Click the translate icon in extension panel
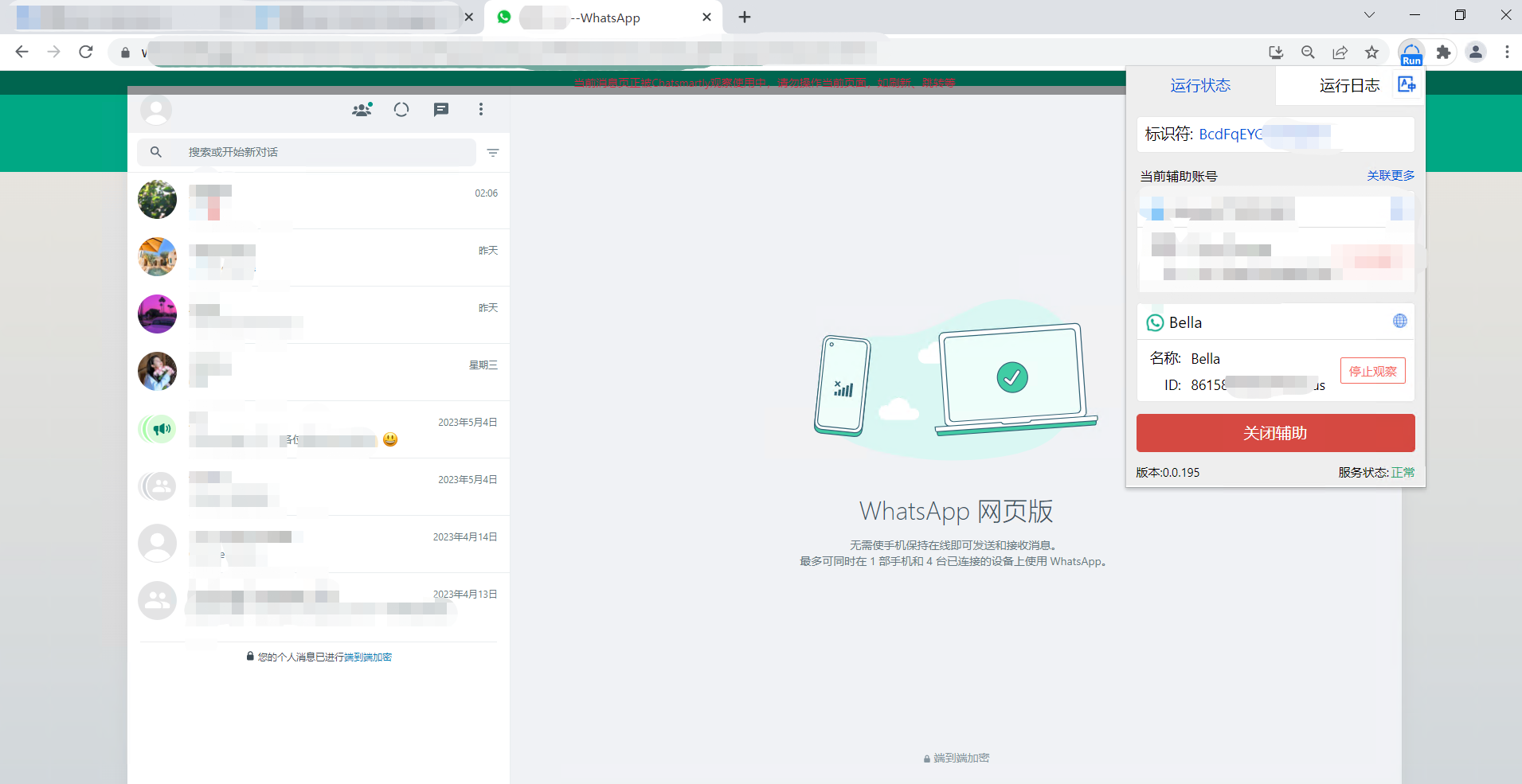Image resolution: width=1522 pixels, height=784 pixels. (x=1407, y=84)
